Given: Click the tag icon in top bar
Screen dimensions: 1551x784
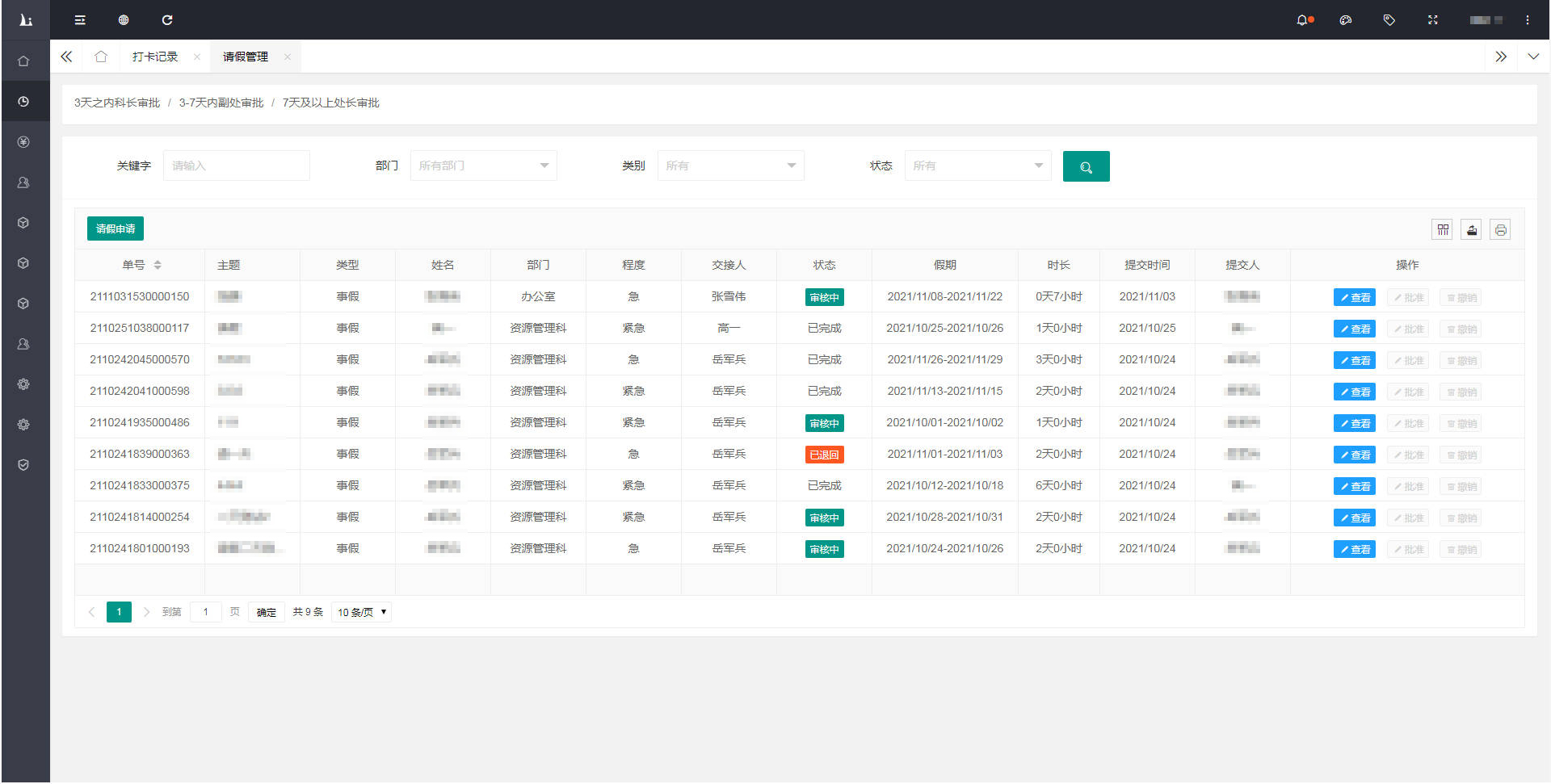Looking at the screenshot, I should pos(1389,20).
